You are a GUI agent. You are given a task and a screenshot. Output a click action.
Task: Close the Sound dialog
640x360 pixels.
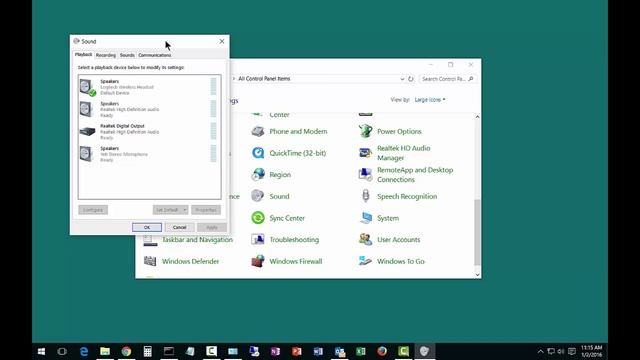click(x=222, y=41)
